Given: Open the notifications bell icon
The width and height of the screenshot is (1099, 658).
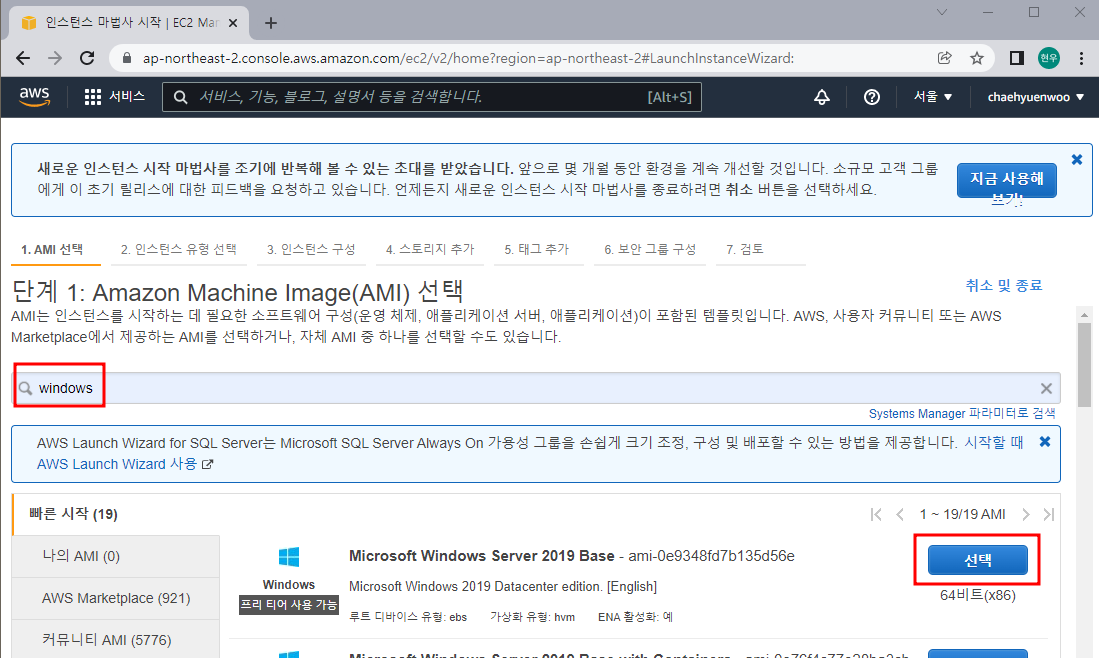Looking at the screenshot, I should [821, 96].
